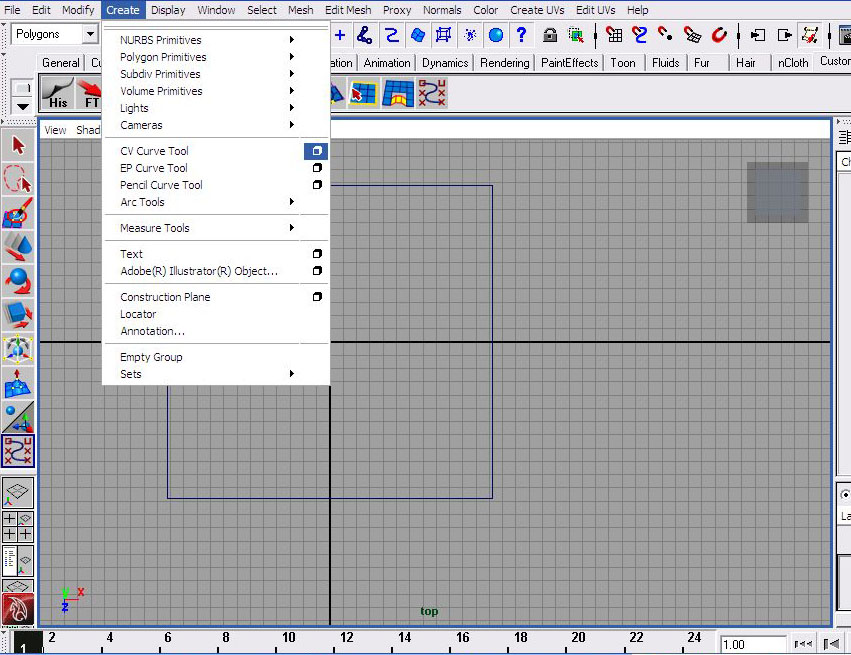Toggle the surfaces selection mask
The width and height of the screenshot is (851, 655).
coord(417,35)
